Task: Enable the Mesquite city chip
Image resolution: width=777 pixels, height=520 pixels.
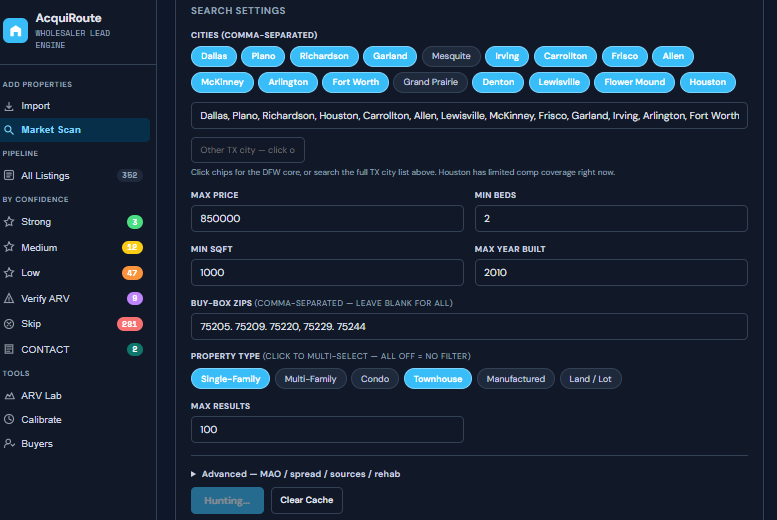Action: 451,56
